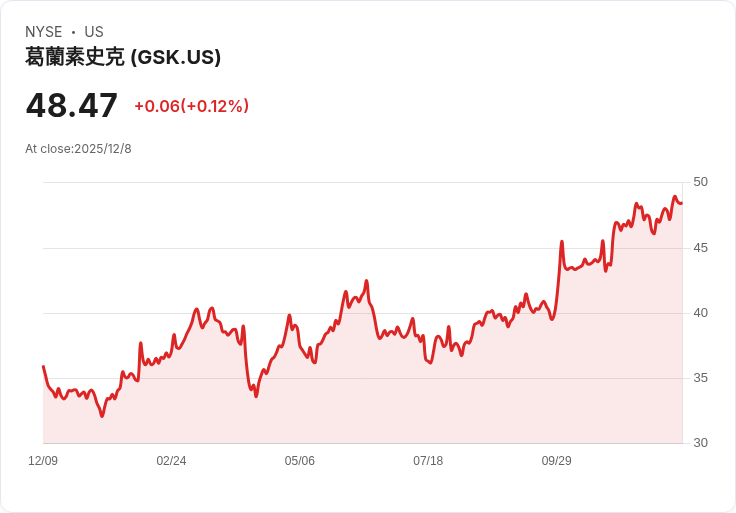Click the sharp price spike peak above 45
Viewport: 736px width, 513px height.
click(x=562, y=241)
